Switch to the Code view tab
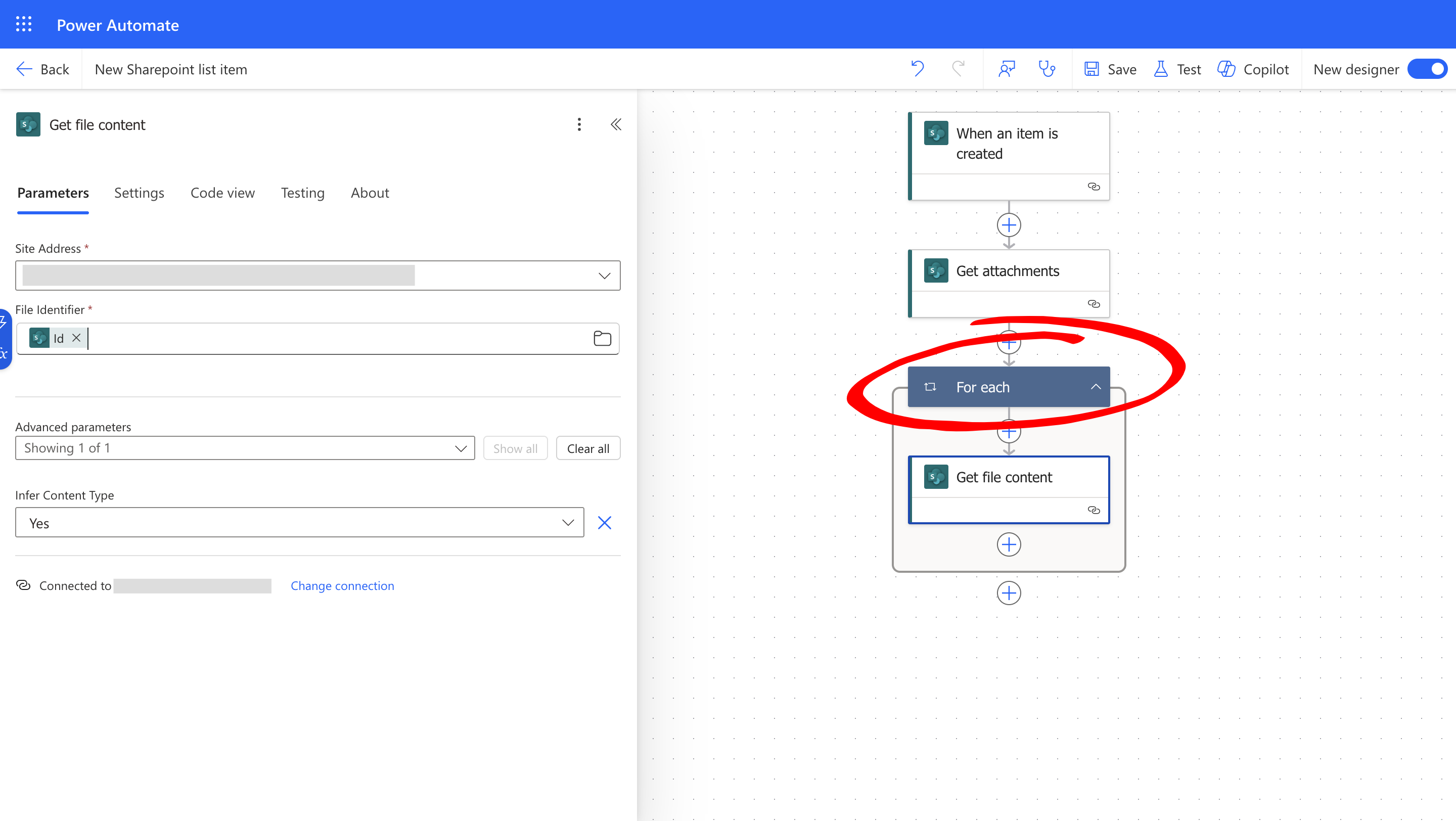1456x821 pixels. (222, 193)
